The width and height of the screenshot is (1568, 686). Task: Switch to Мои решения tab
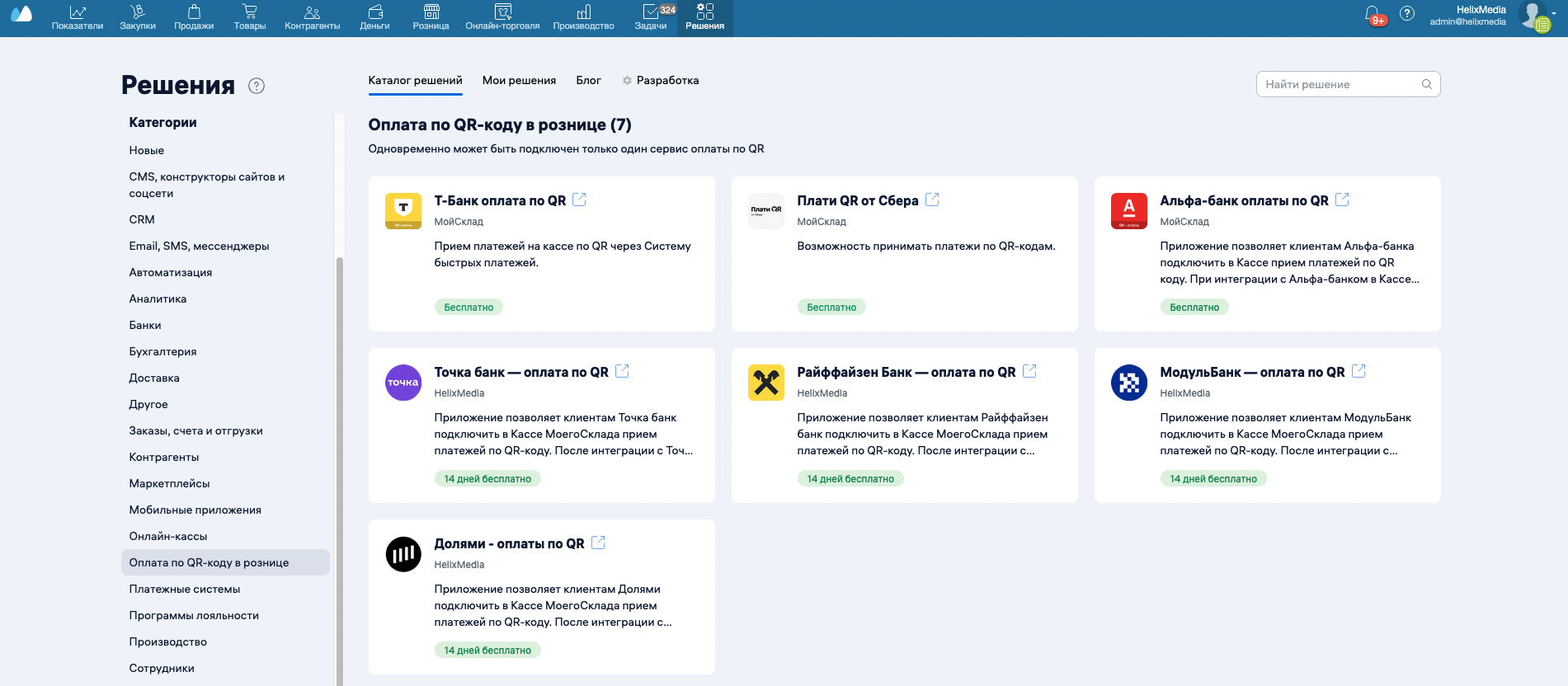point(519,80)
